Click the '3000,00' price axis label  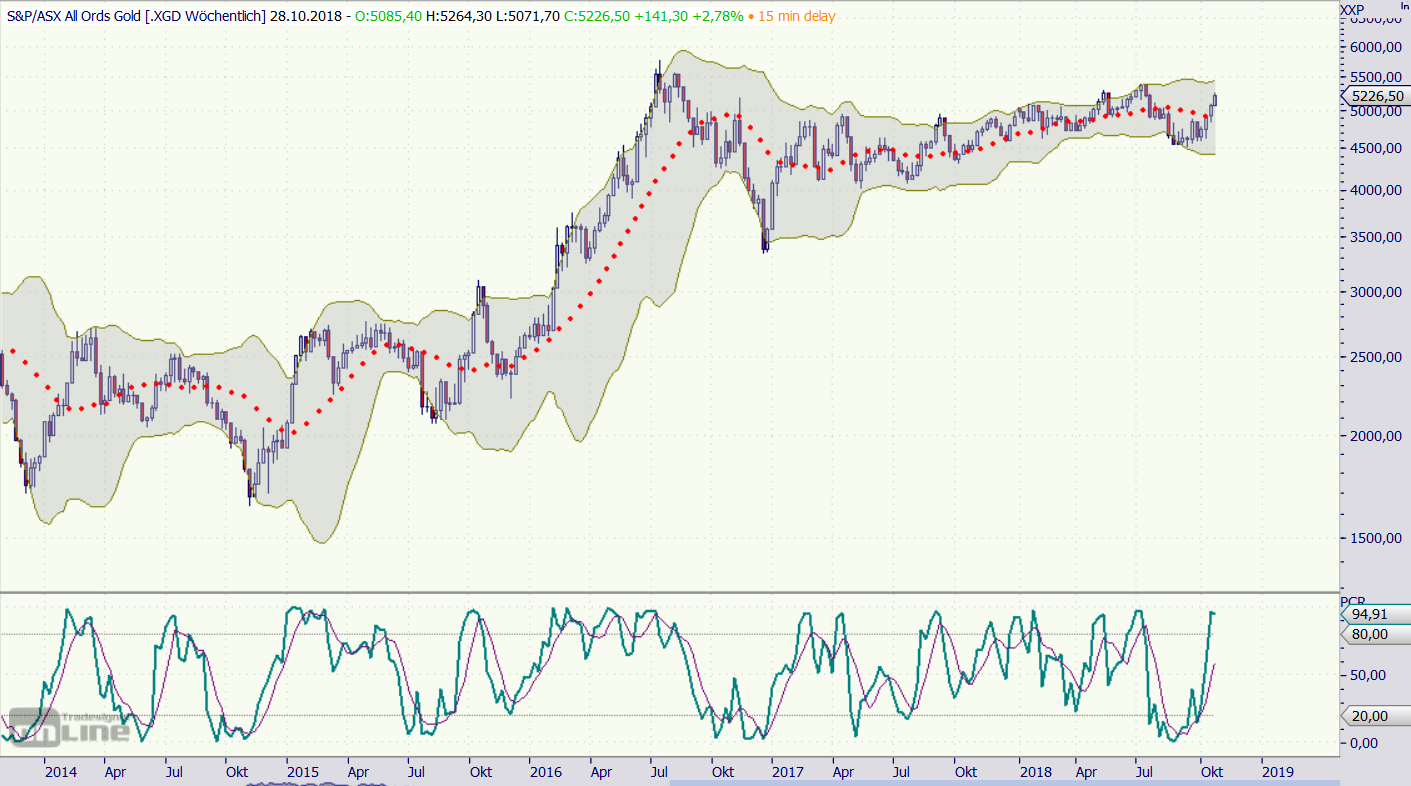click(x=1374, y=292)
